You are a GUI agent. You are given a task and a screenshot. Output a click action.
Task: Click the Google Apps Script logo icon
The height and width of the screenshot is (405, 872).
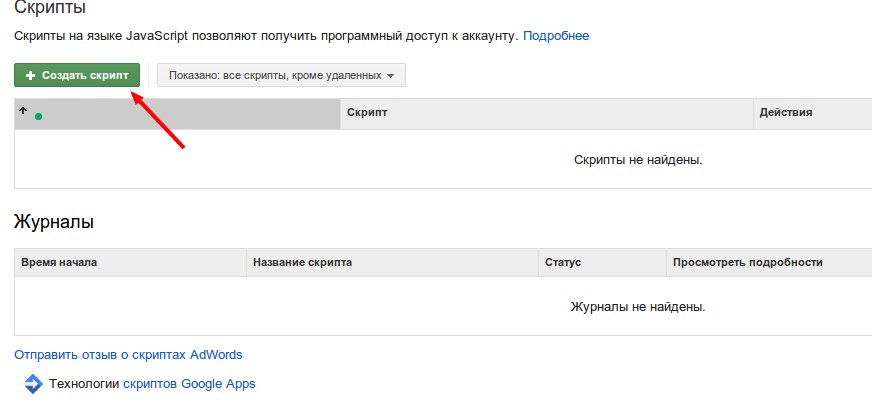point(33,384)
